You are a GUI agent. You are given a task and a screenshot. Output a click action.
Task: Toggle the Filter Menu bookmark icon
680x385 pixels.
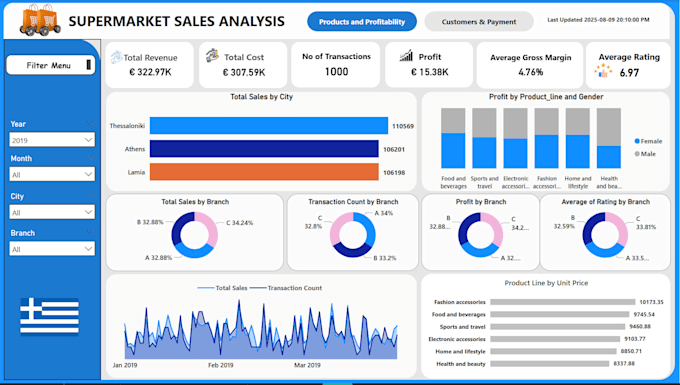(x=89, y=65)
